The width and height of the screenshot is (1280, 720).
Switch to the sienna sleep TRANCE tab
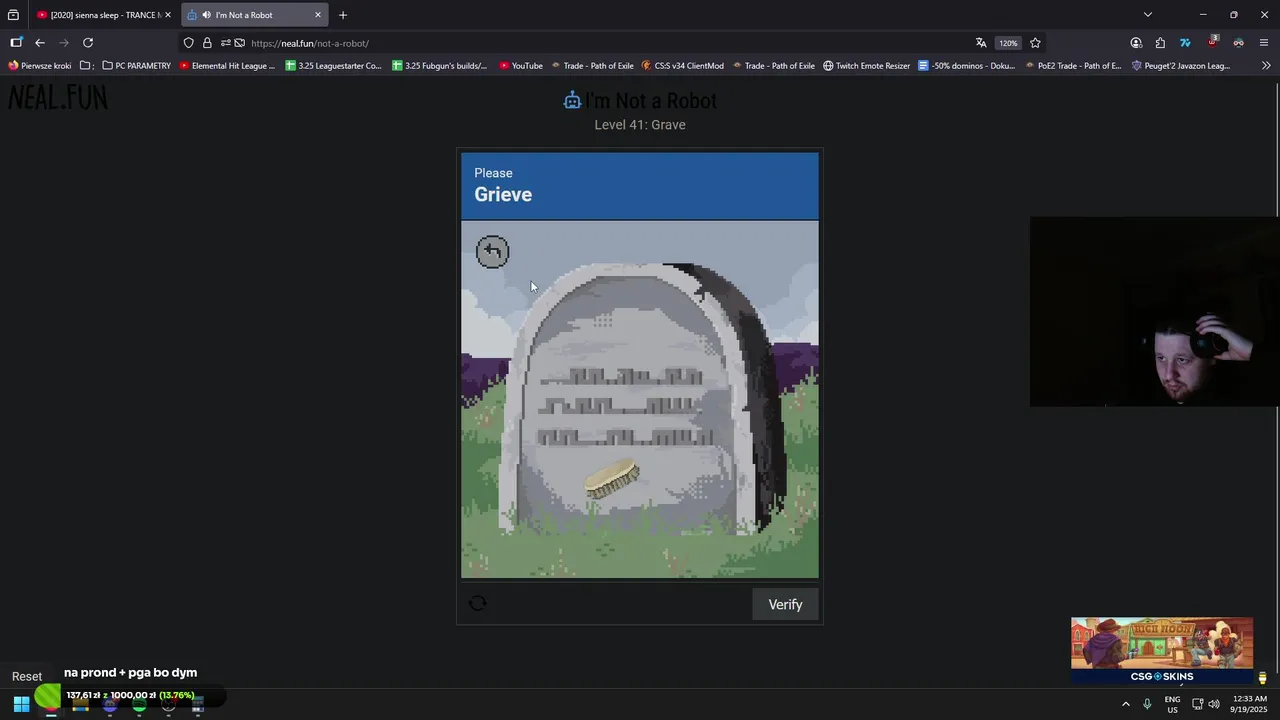tap(98, 15)
